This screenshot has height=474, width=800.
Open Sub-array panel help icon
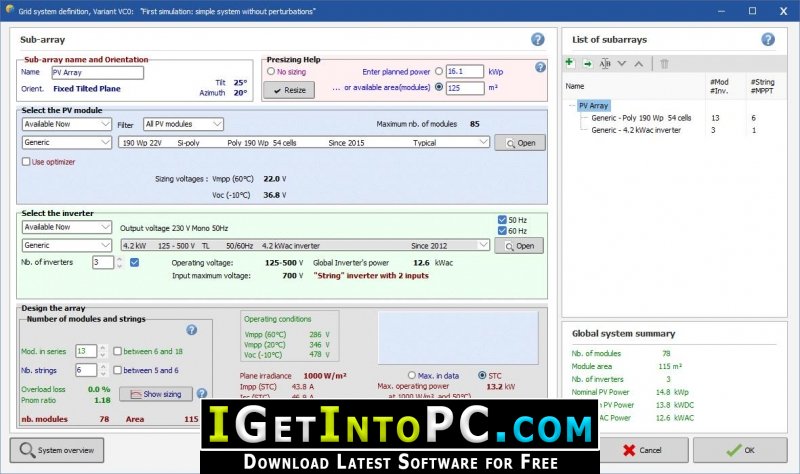click(x=537, y=39)
